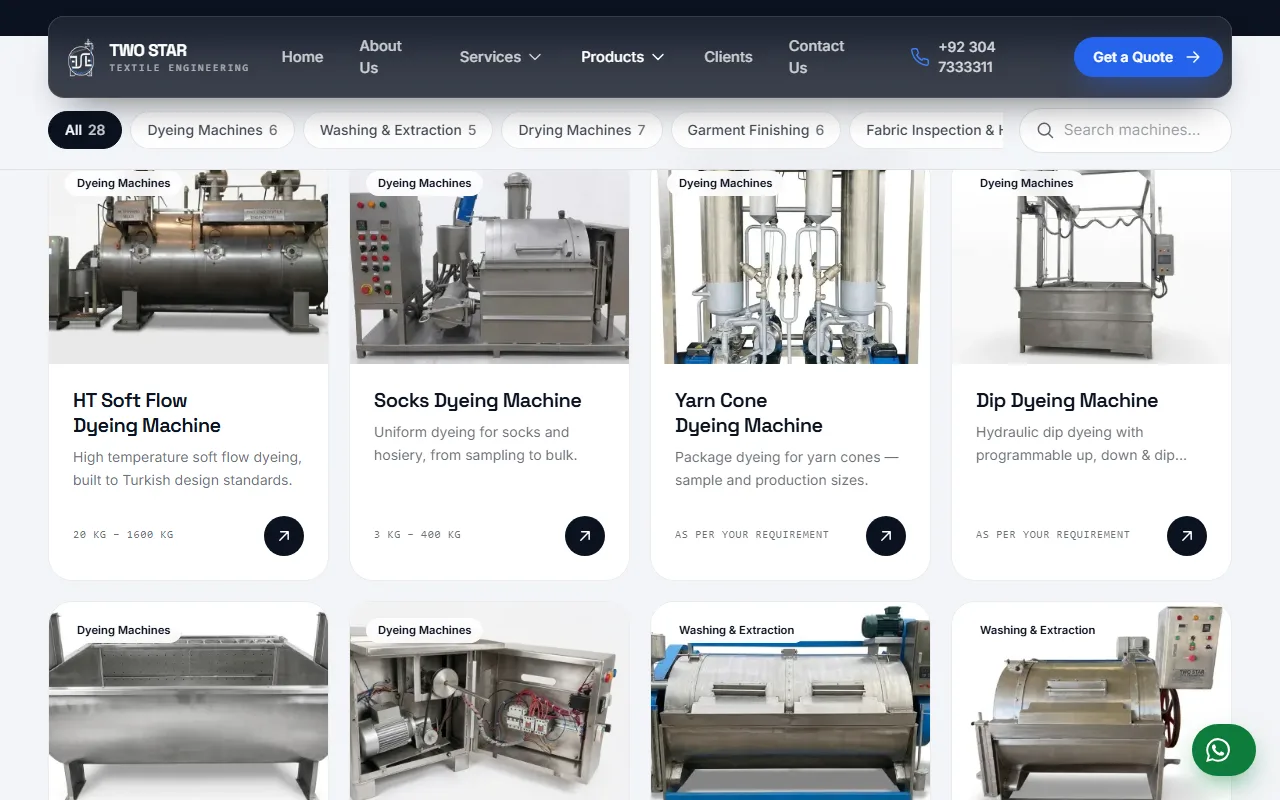Click the Hydraulic dip dyeing description text
1280x800 pixels.
[1082, 444]
